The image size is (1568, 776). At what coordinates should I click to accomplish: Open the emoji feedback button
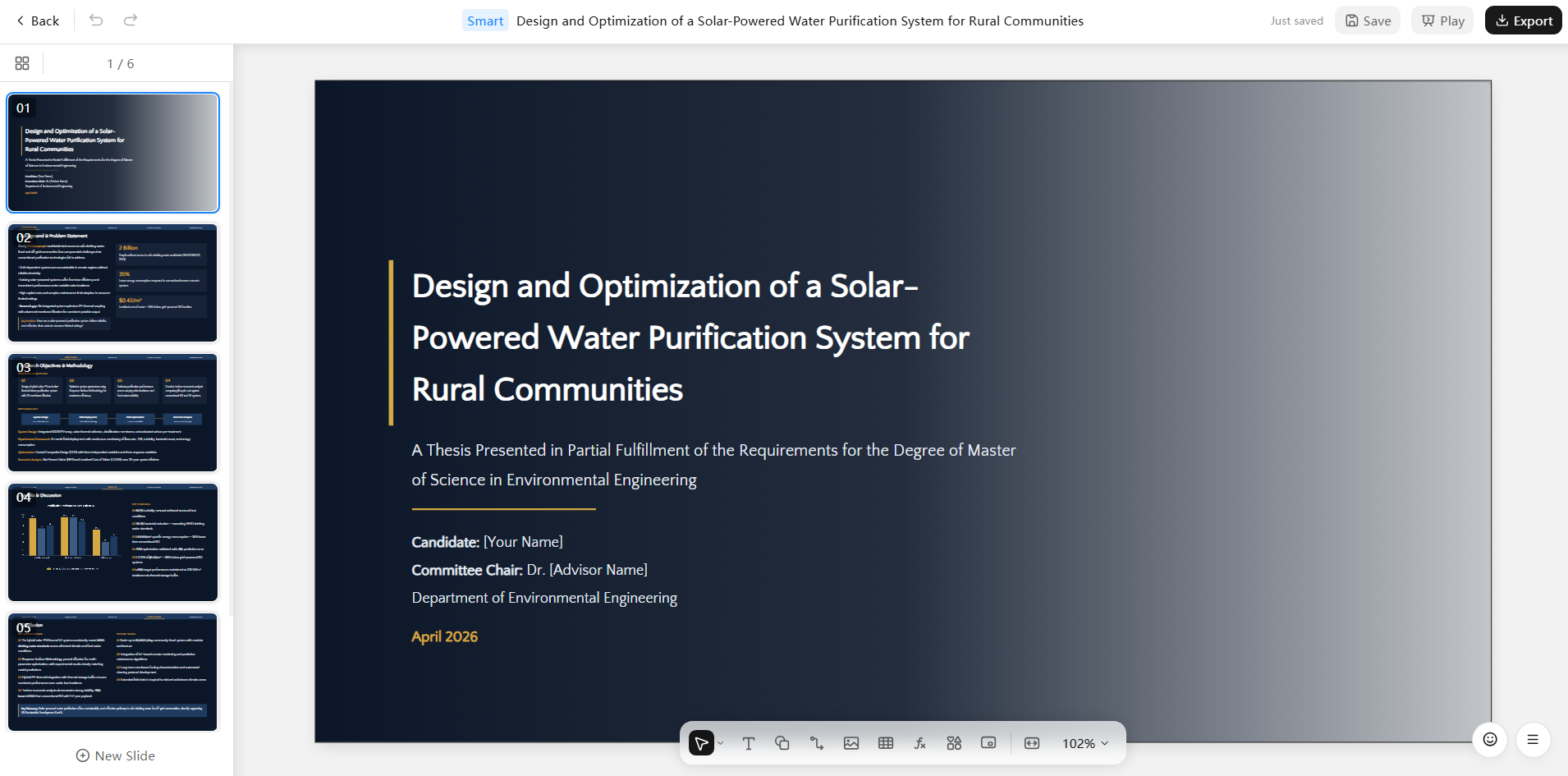click(1490, 739)
